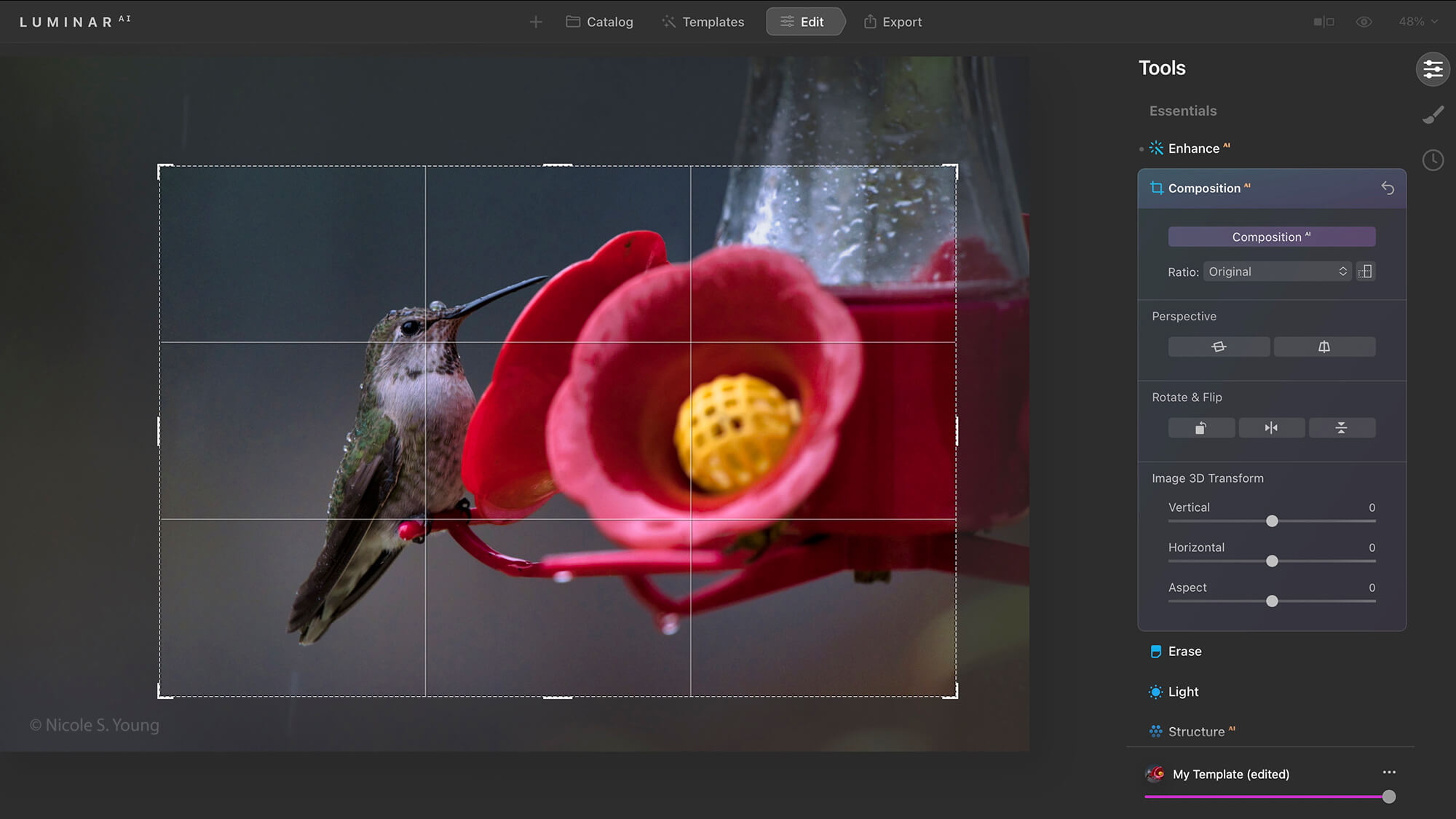Viewport: 1456px width, 819px height.
Task: Click the Vertical 3D transform slider handle
Action: point(1272,521)
